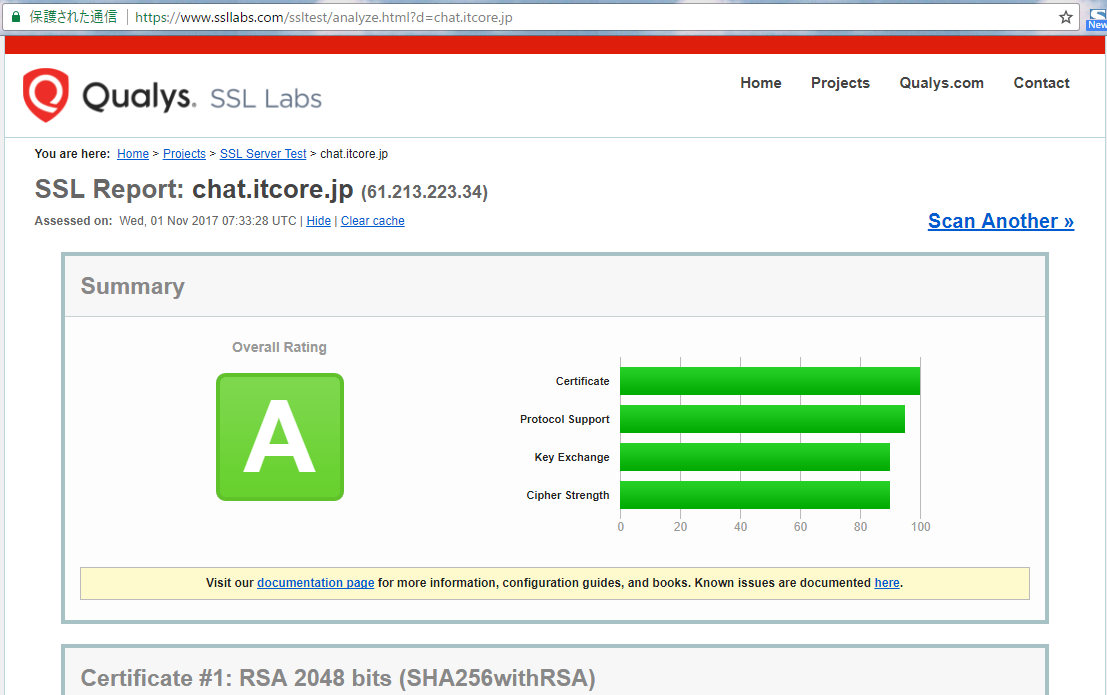Click the IP address (61.213.223.34) text
Image resolution: width=1107 pixels, height=695 pixels.
coord(424,192)
